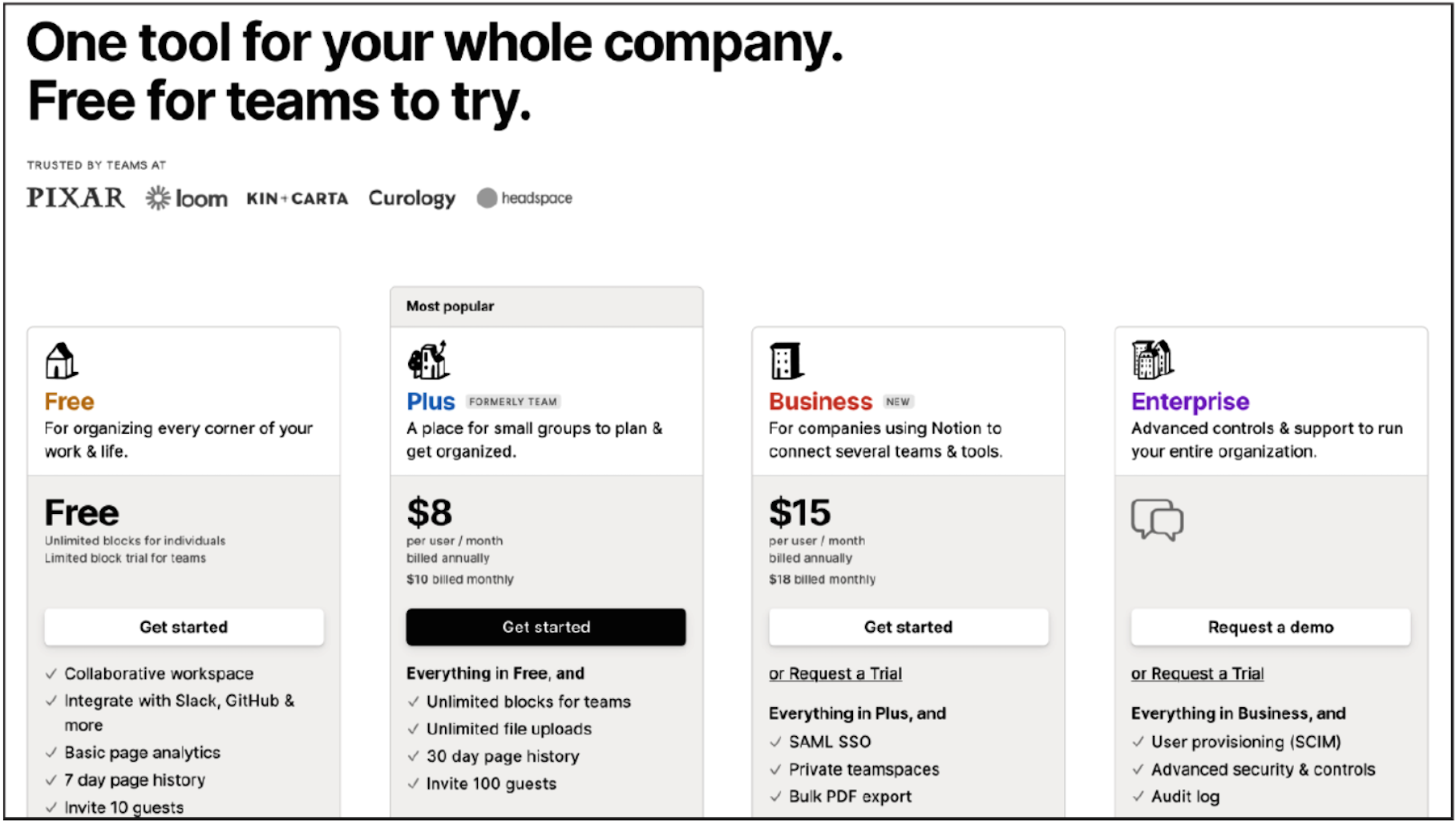Click the Enterprise plan buildings icon
Screen dimensions: 1456x821
(x=1152, y=358)
